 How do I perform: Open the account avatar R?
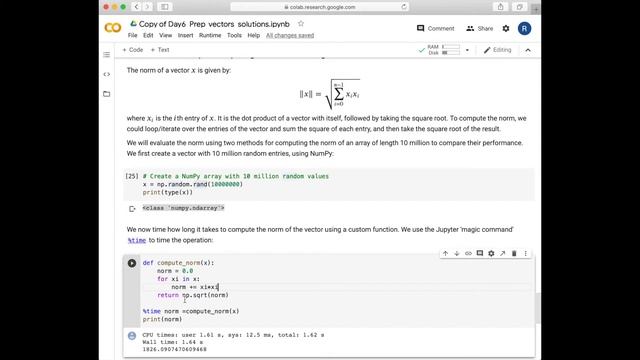(524, 28)
